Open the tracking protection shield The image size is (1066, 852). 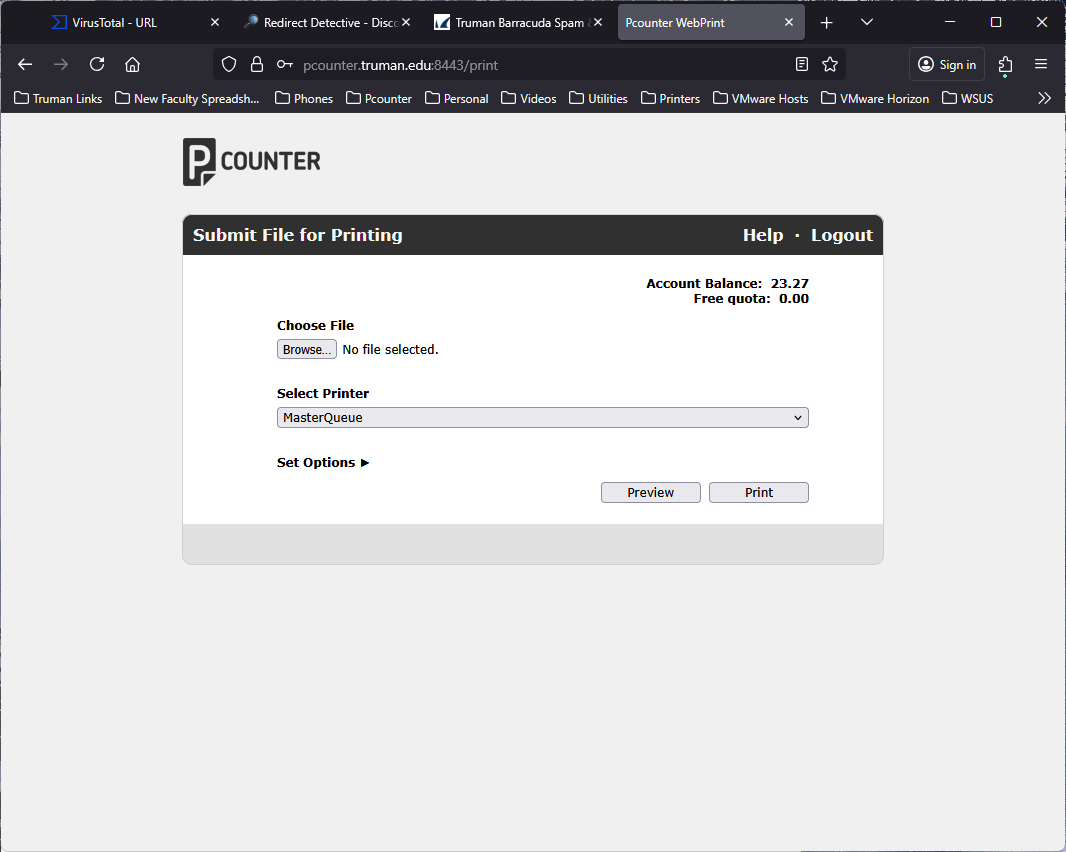click(x=229, y=65)
